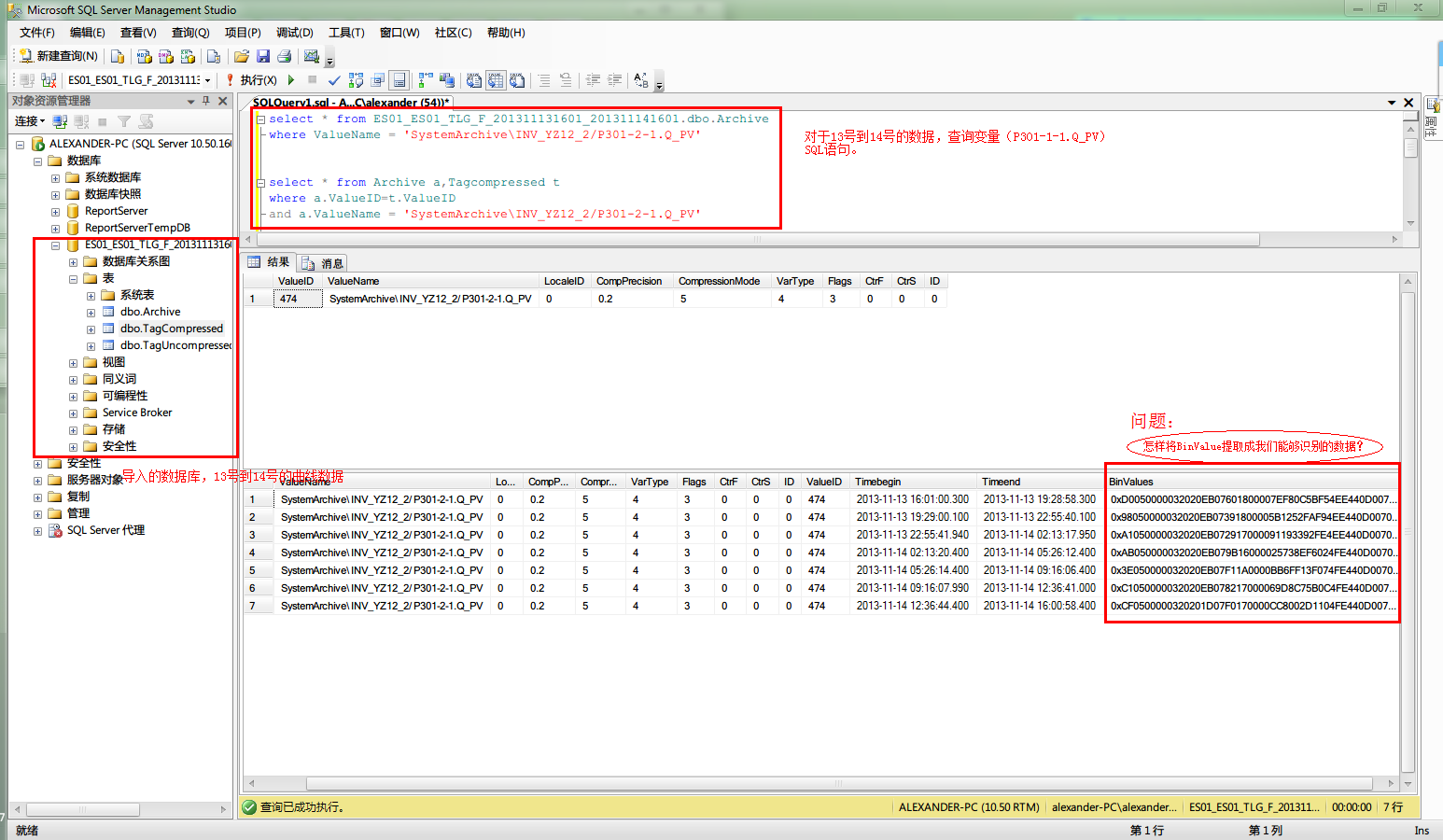Click the Parse query checkmark icon
The image size is (1443, 840).
pyautogui.click(x=334, y=80)
